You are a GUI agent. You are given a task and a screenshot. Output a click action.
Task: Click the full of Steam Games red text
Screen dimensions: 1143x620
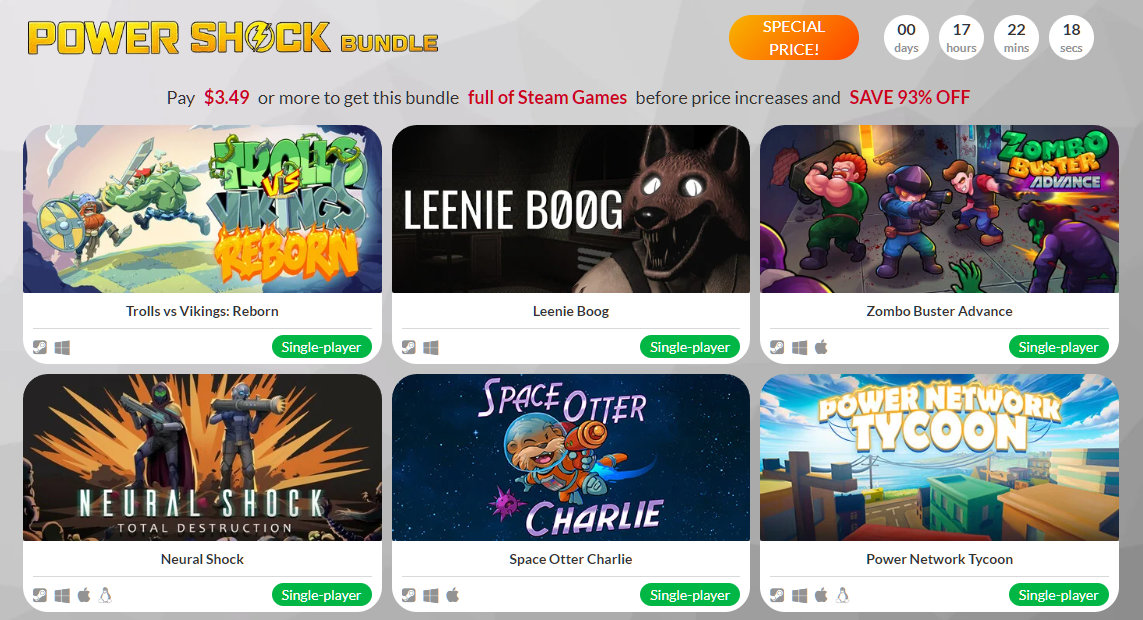(547, 98)
